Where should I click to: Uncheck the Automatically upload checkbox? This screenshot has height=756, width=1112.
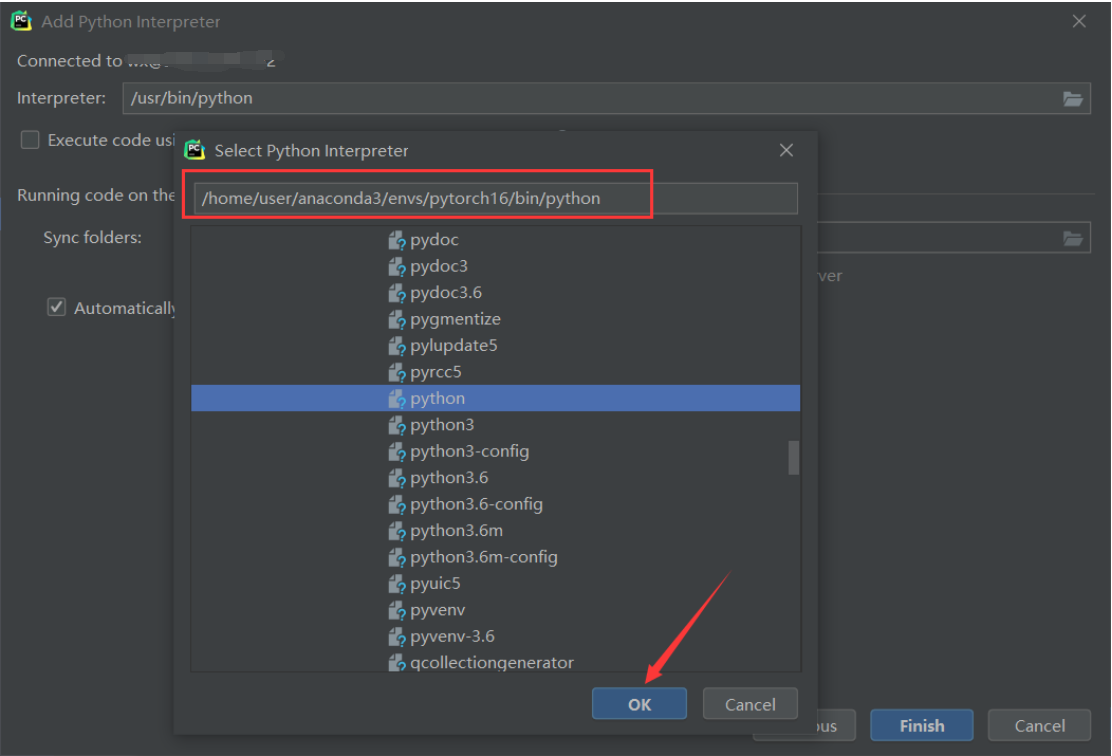pos(56,307)
